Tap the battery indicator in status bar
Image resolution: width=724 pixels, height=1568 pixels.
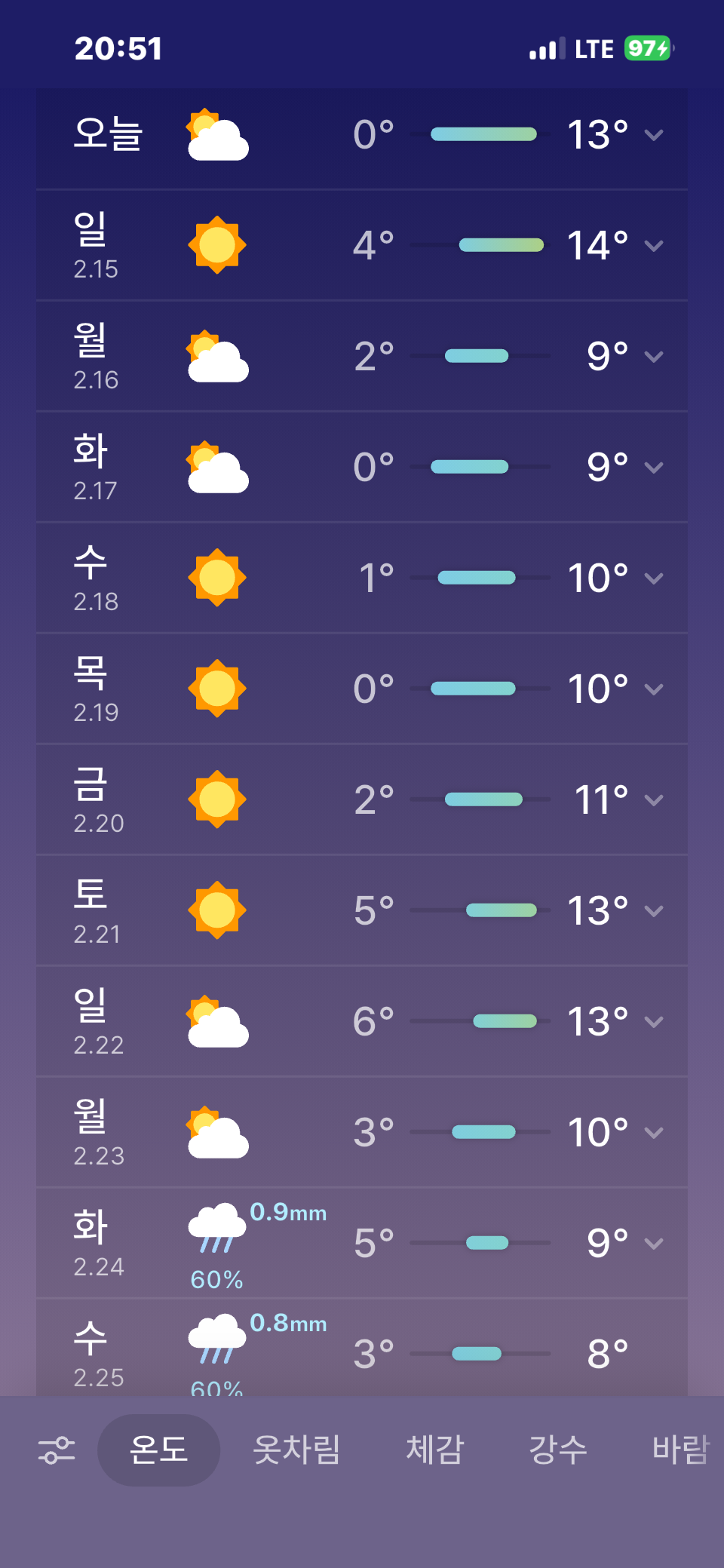(648, 49)
